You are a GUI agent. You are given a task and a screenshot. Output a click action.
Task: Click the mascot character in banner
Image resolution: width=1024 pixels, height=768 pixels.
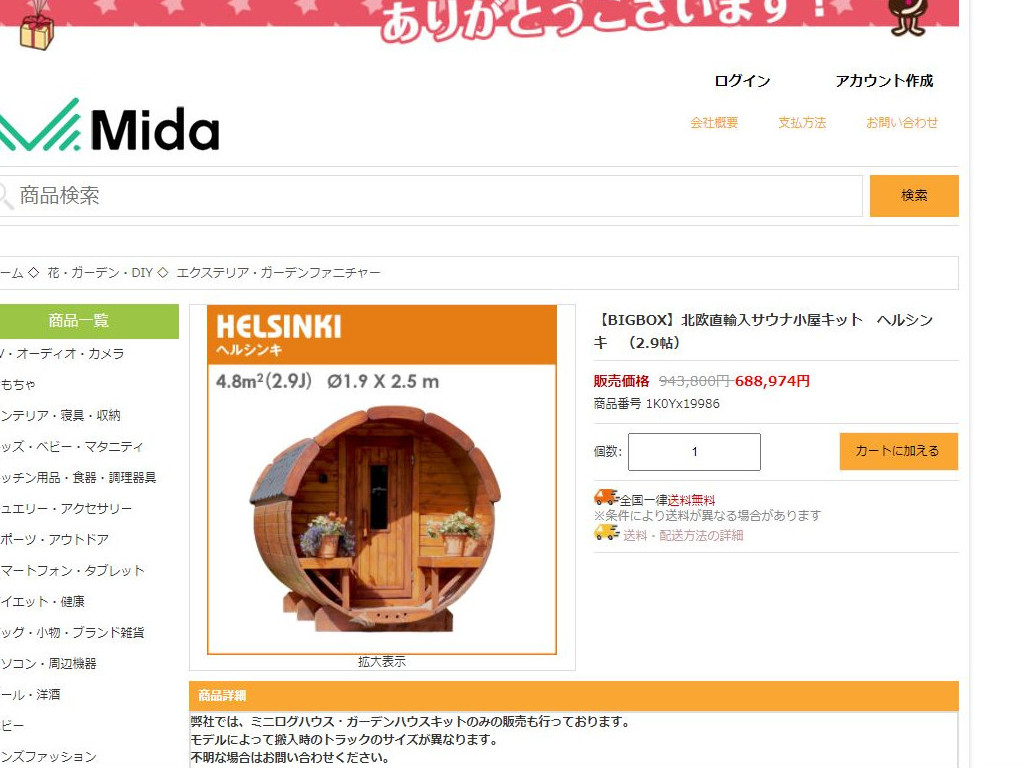(x=908, y=16)
